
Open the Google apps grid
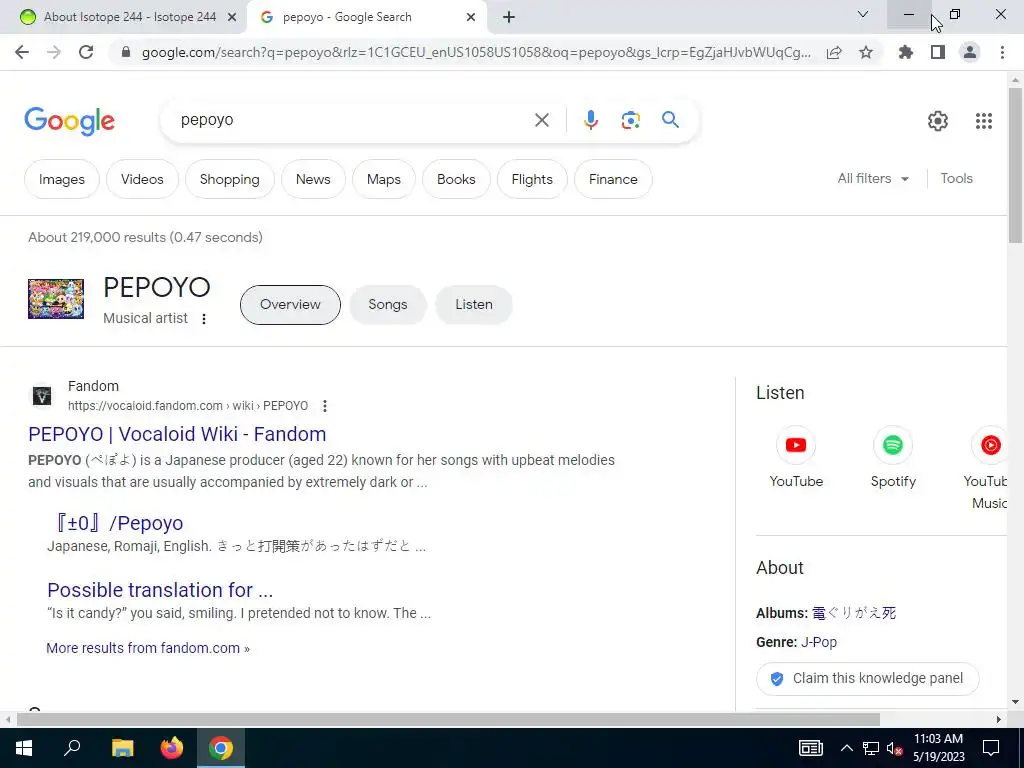click(984, 121)
